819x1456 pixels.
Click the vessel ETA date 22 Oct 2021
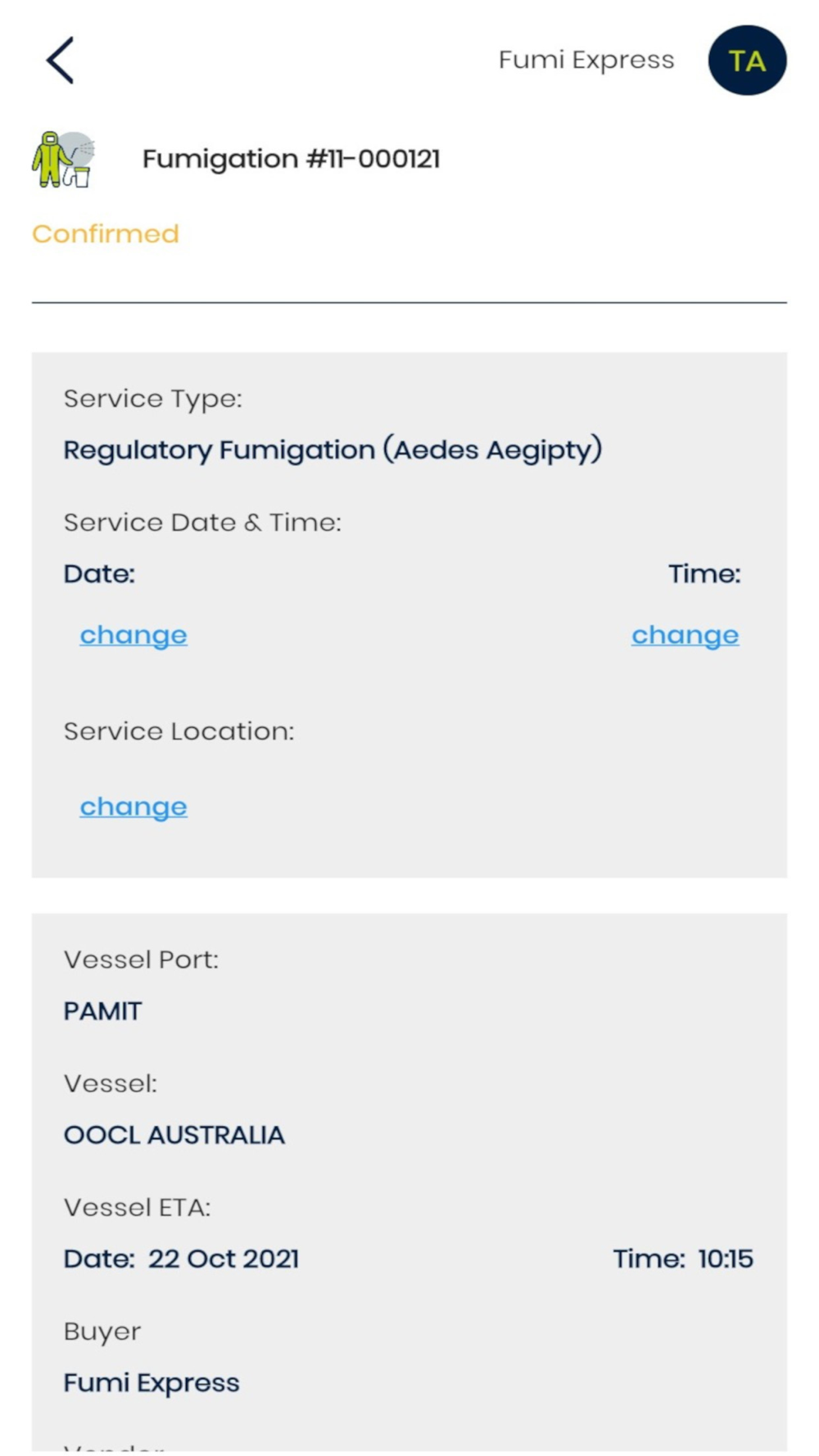223,1259
